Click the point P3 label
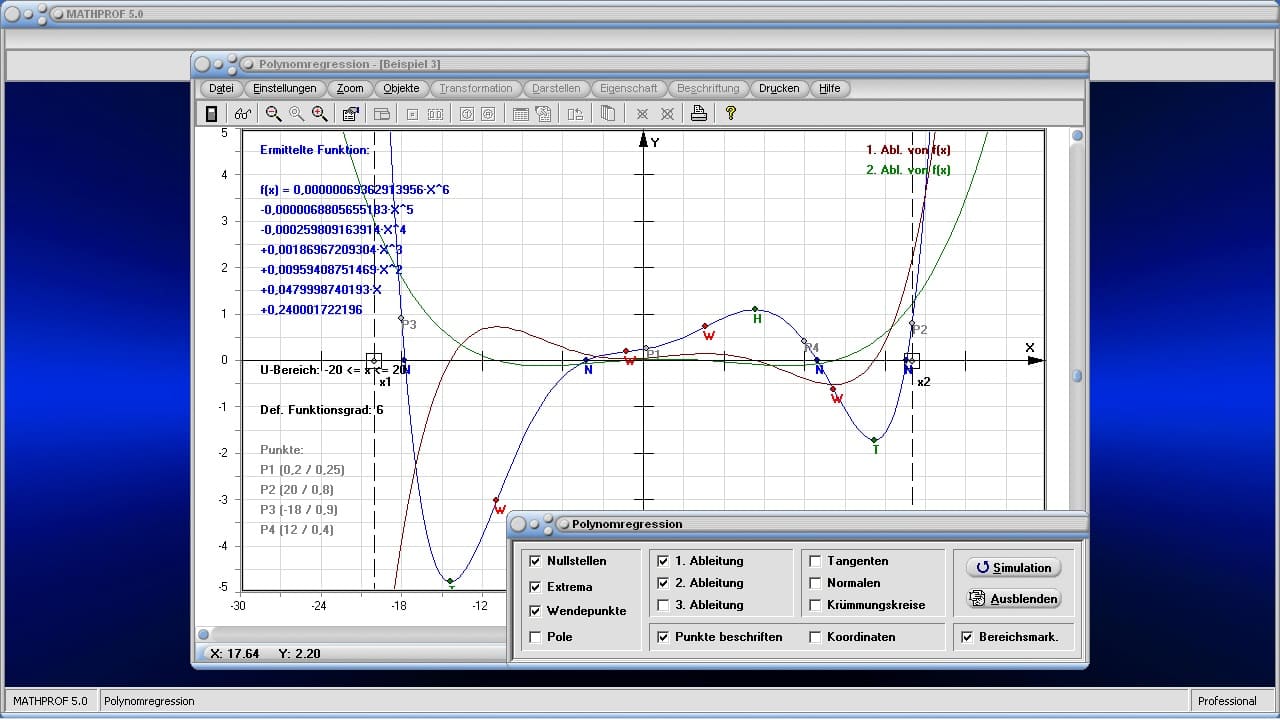The height and width of the screenshot is (720, 1280). 409,325
